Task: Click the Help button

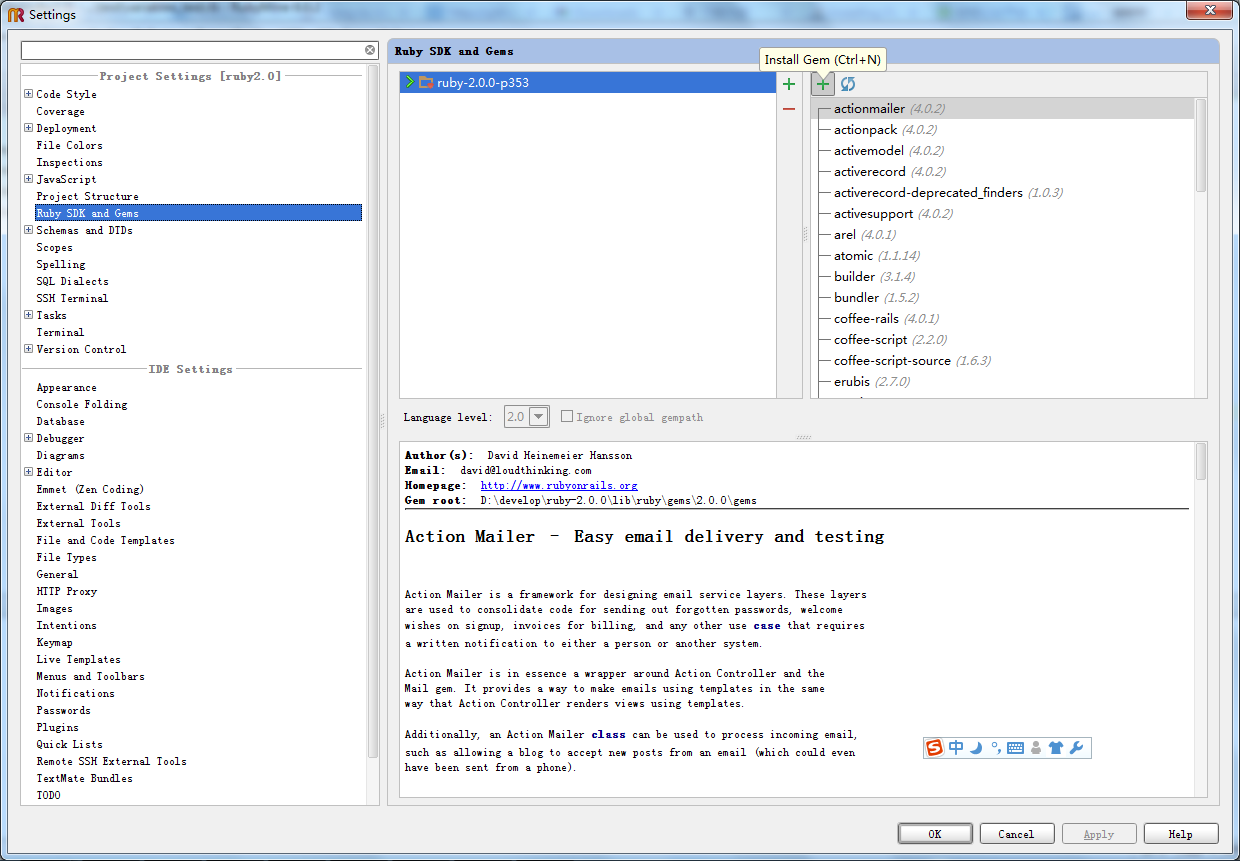Action: pos(1181,833)
